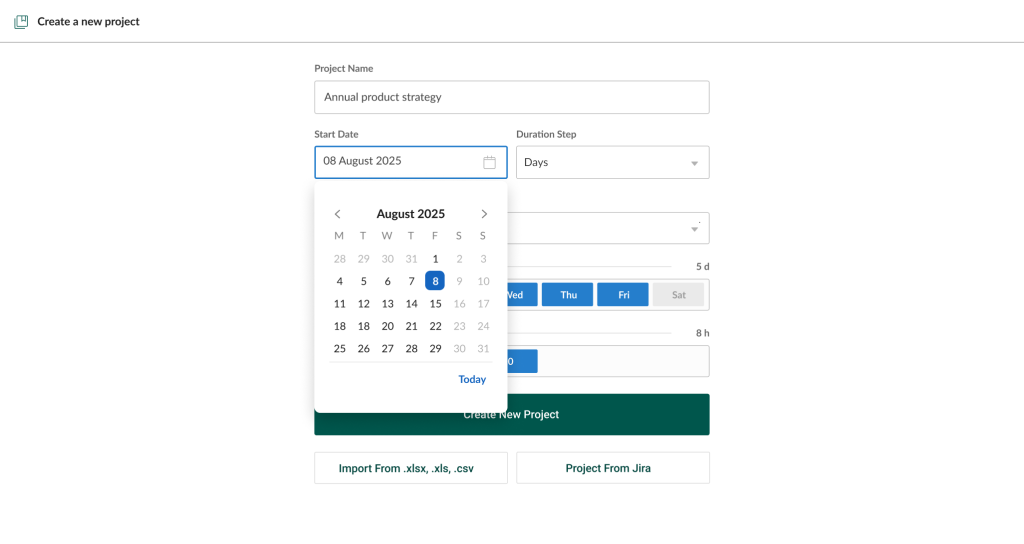Click the 'W' weekday header in calendar
Image resolution: width=1024 pixels, height=544 pixels.
click(387, 236)
